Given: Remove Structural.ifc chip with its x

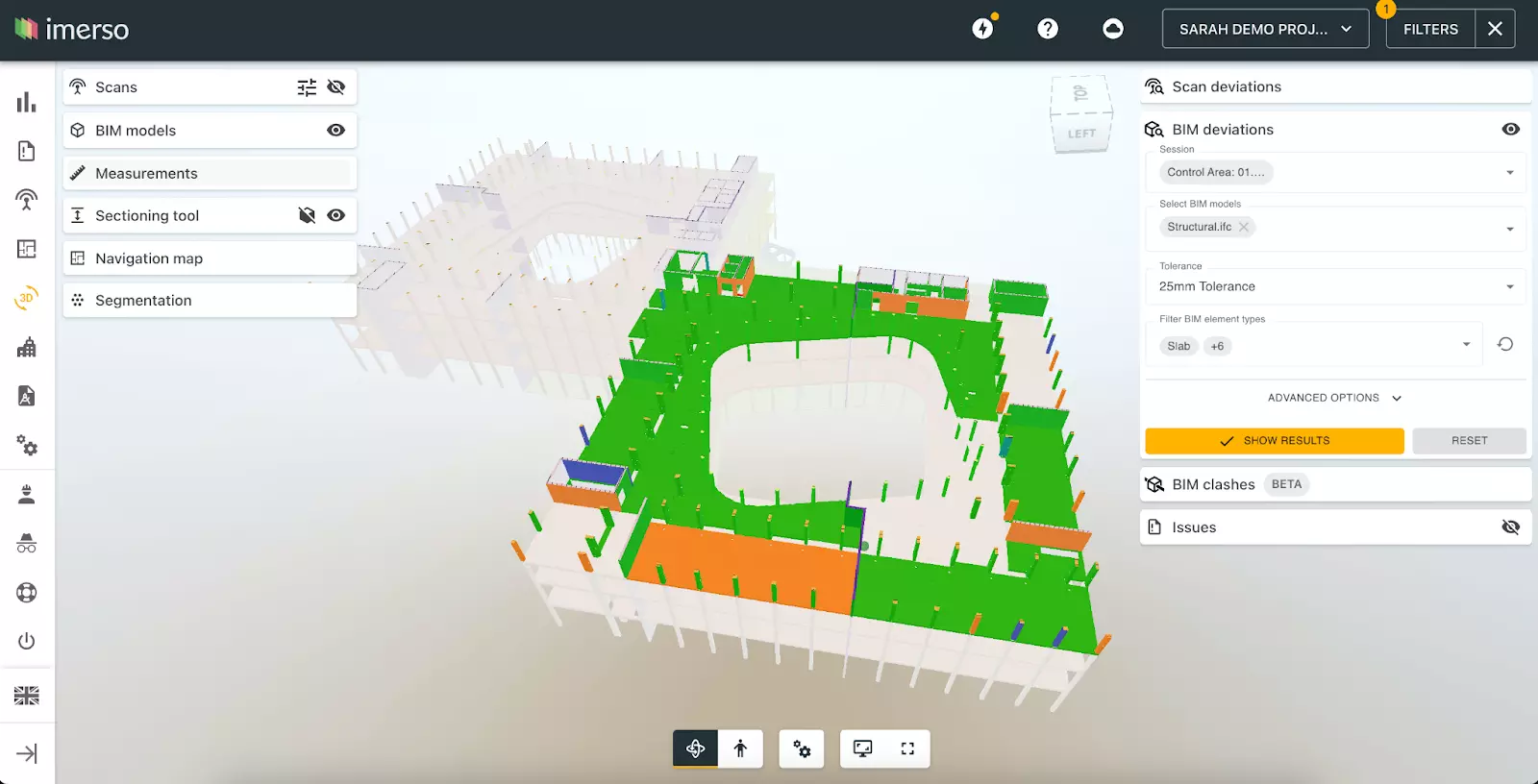Looking at the screenshot, I should (x=1244, y=227).
